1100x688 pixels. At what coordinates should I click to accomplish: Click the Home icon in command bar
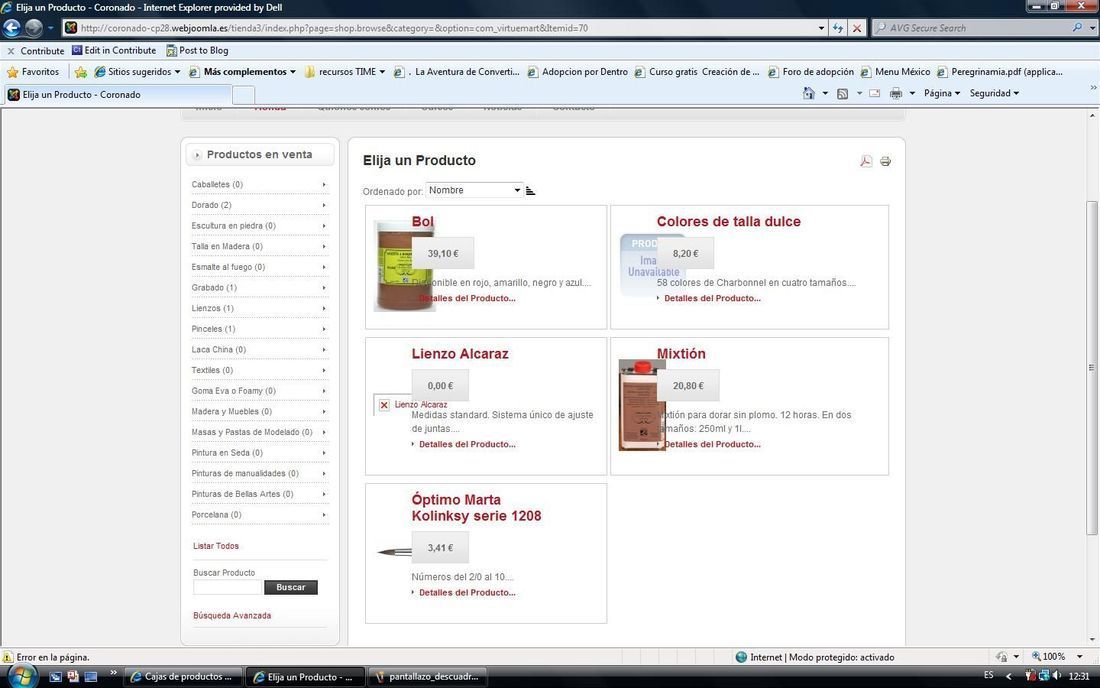[809, 93]
